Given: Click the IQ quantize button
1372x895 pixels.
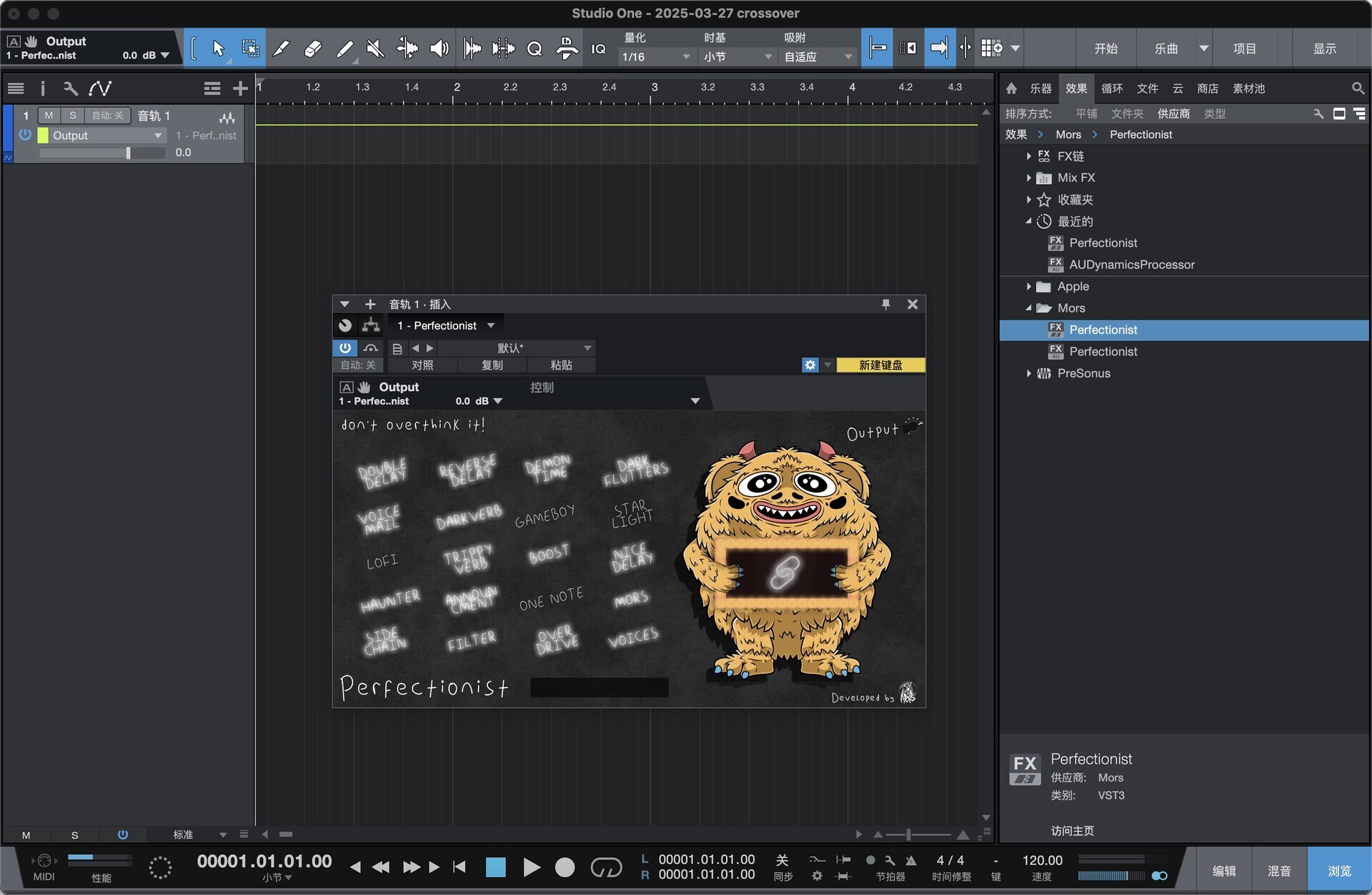Looking at the screenshot, I should pos(598,49).
